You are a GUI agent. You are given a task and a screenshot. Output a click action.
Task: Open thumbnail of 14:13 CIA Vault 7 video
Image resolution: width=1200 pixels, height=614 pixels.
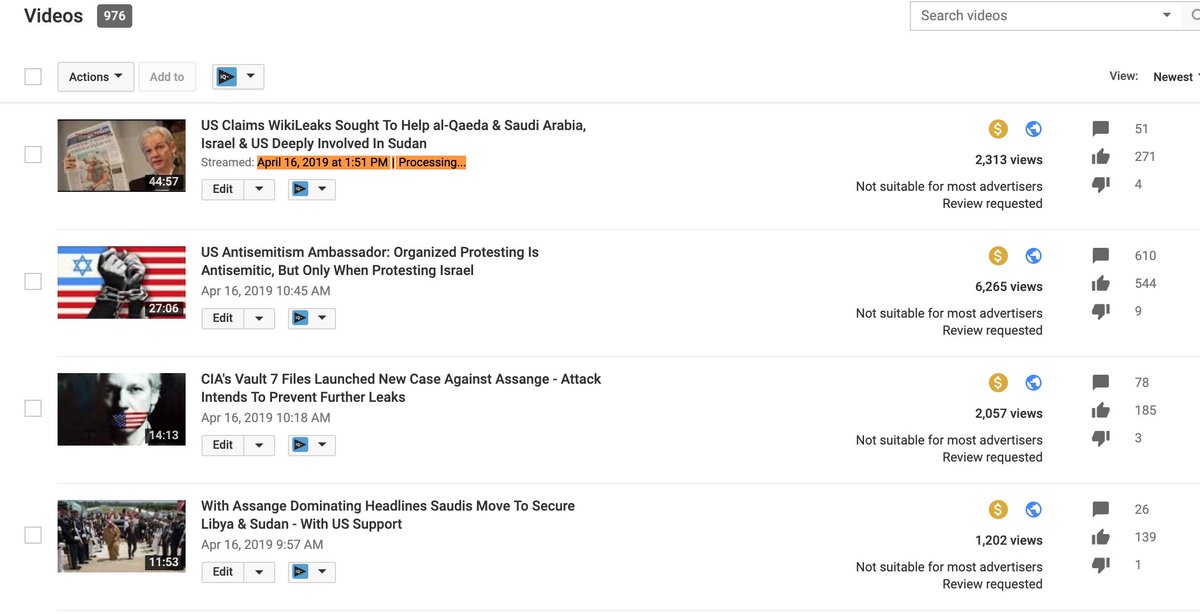point(121,409)
